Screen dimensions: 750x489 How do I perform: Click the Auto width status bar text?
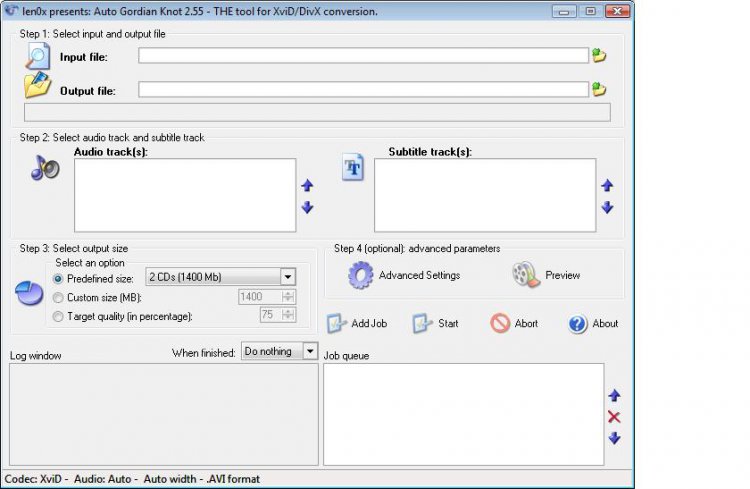coord(170,479)
